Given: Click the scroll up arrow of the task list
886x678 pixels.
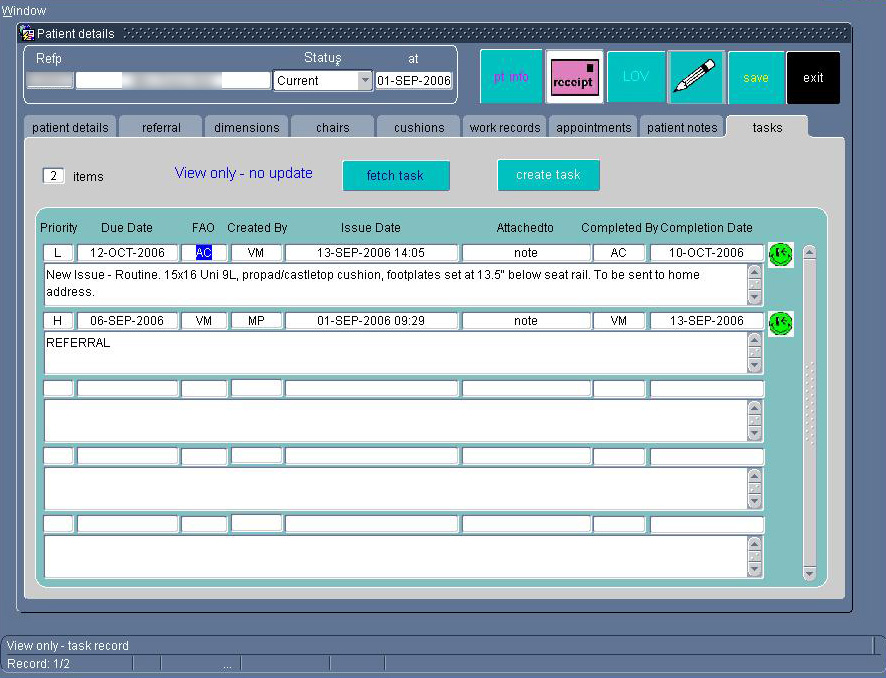Looking at the screenshot, I should tap(809, 252).
